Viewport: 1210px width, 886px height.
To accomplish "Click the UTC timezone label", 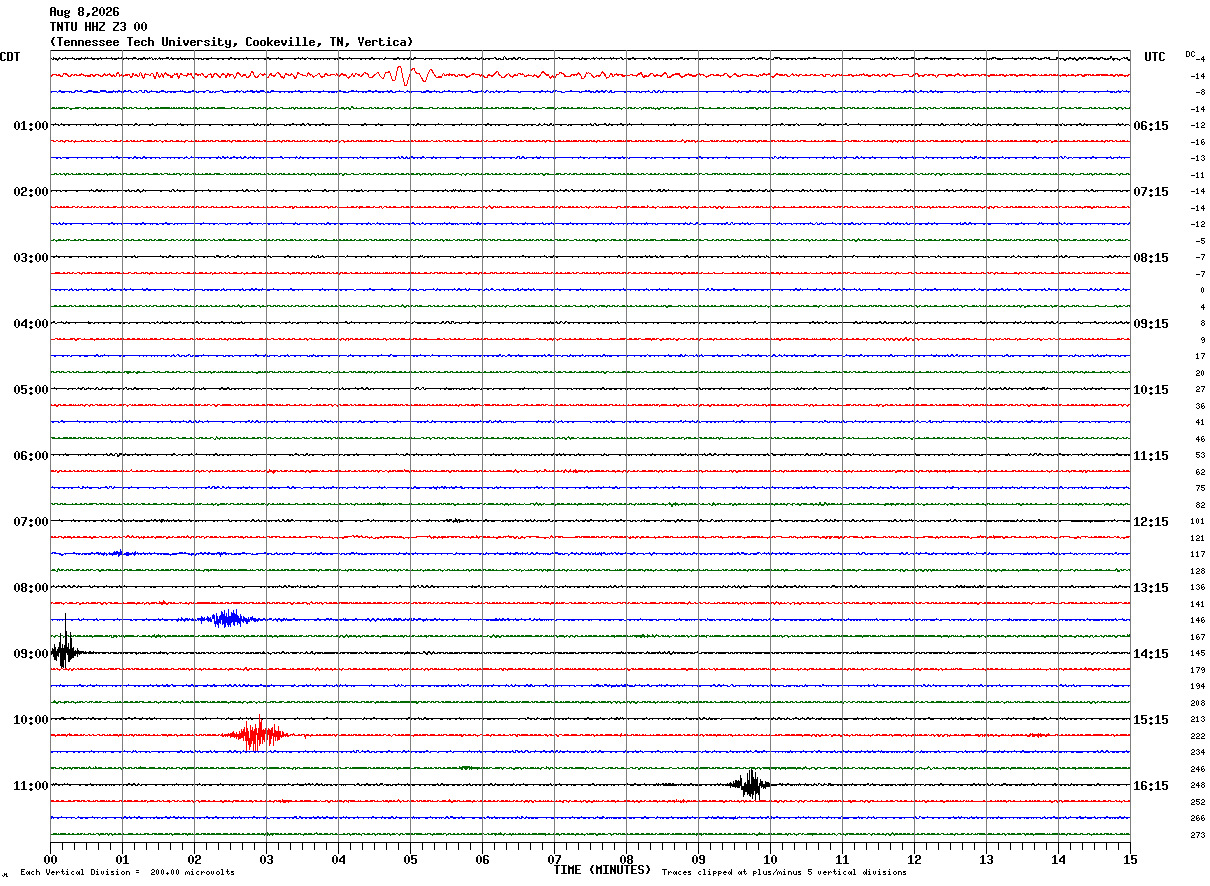I will 1155,57.
